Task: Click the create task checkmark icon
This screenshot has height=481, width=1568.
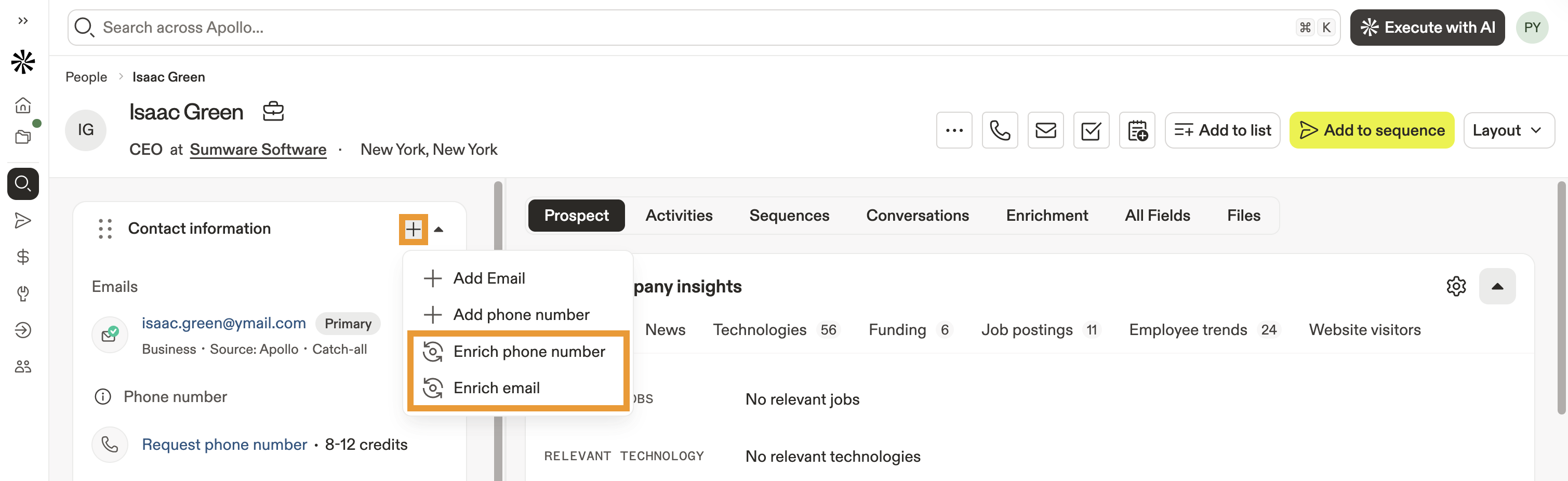Action: point(1091,130)
